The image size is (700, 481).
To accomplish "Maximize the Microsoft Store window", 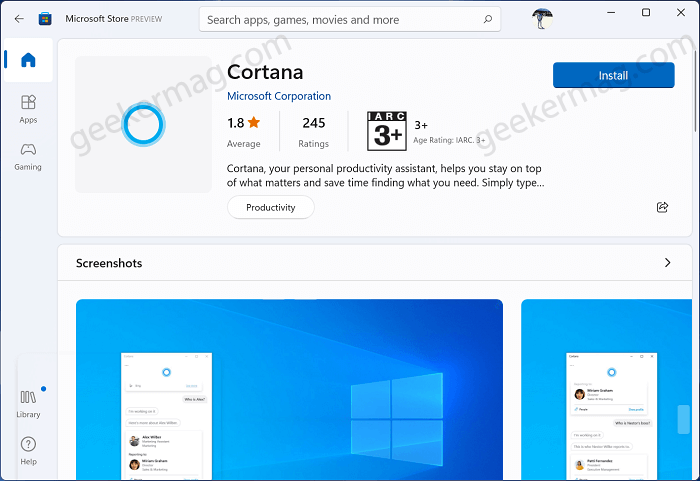I will tap(646, 13).
